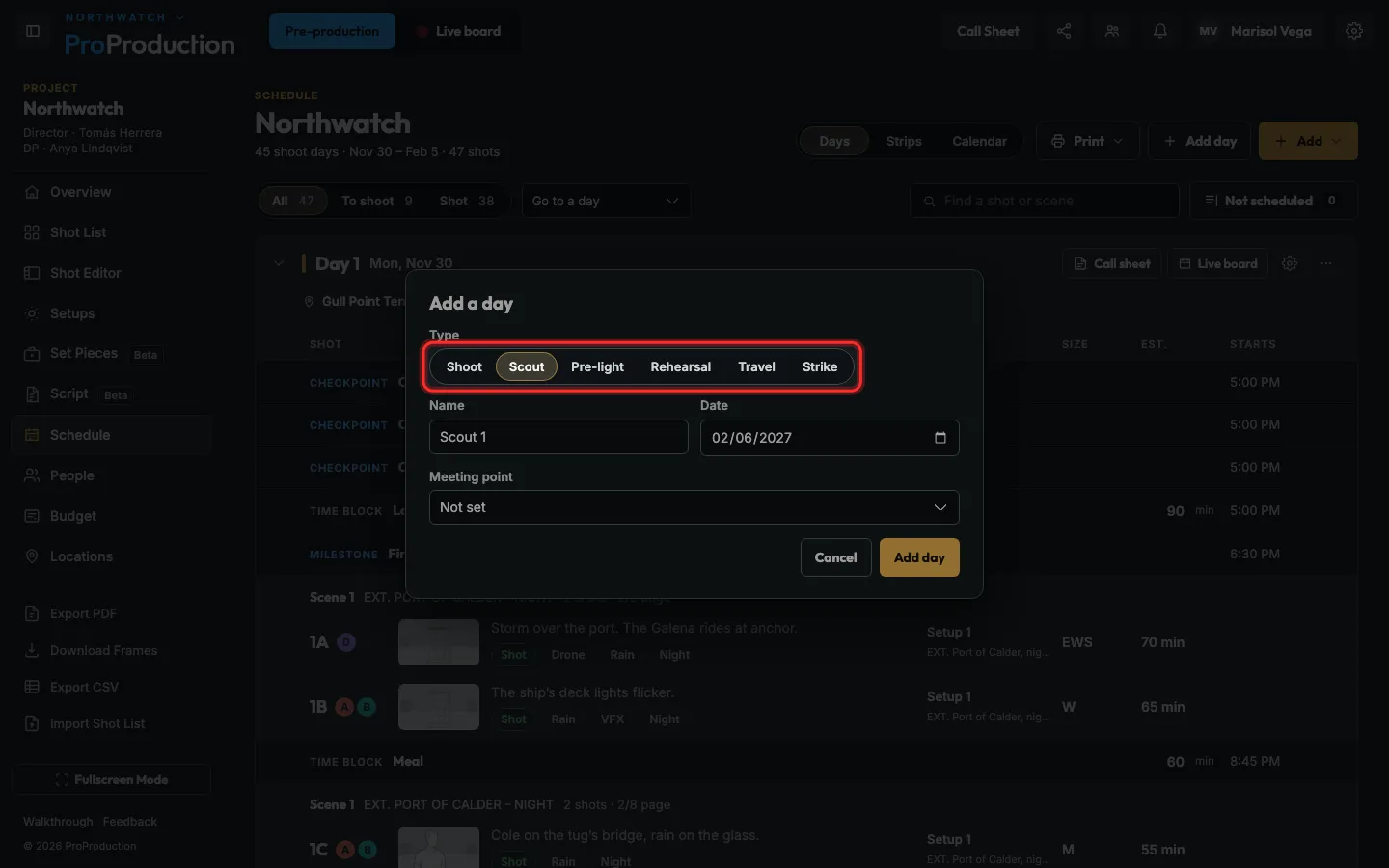
Task: Open Day 1 Call sheet
Action: click(1112, 263)
